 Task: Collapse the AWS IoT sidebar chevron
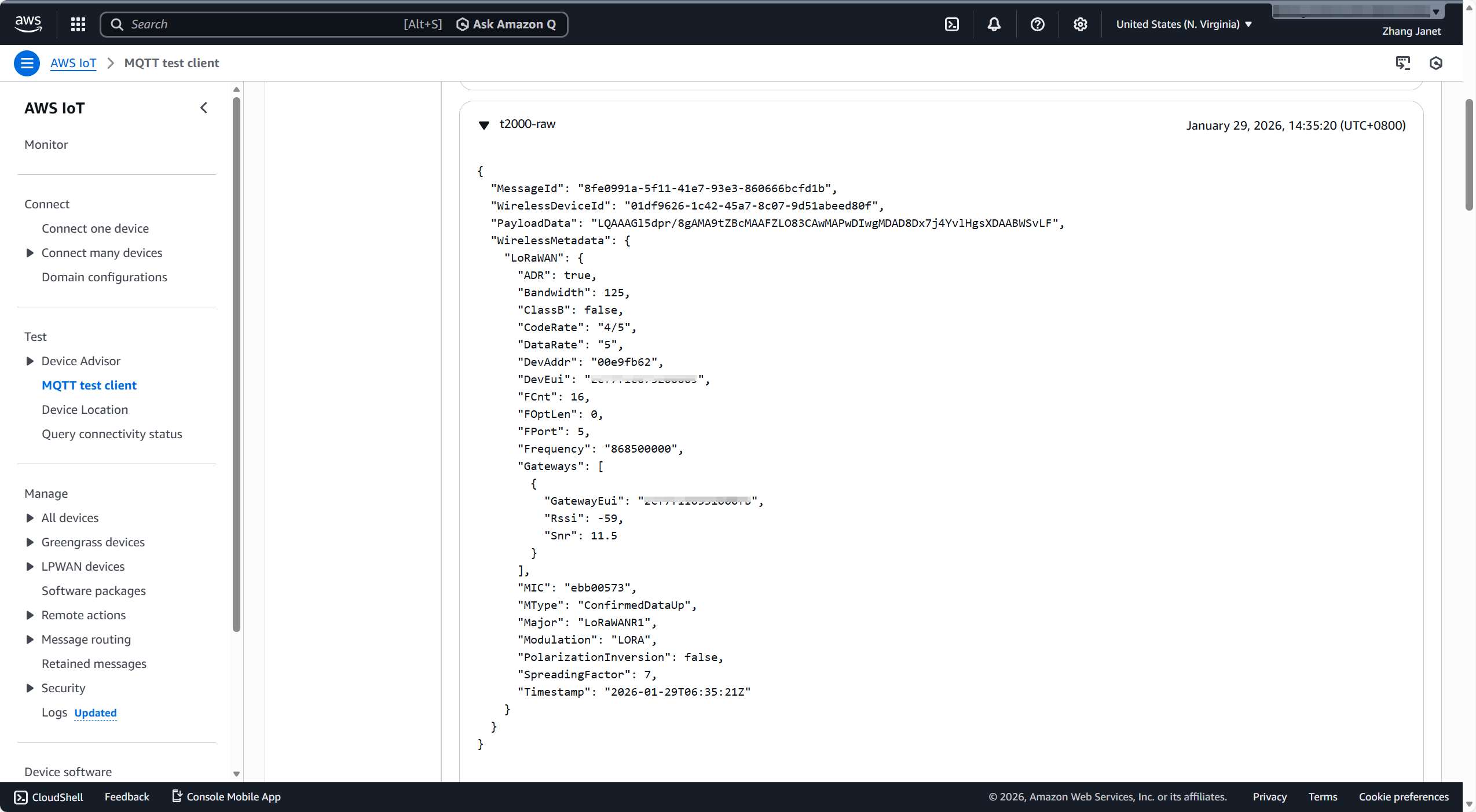(x=204, y=108)
